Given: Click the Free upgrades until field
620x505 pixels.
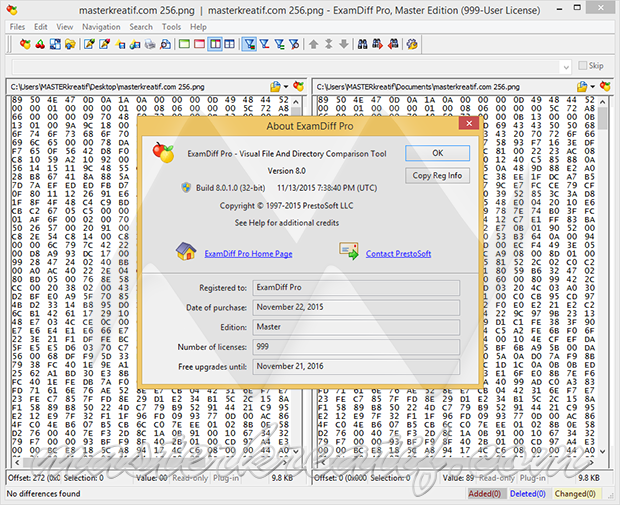Looking at the screenshot, I should tap(356, 367).
